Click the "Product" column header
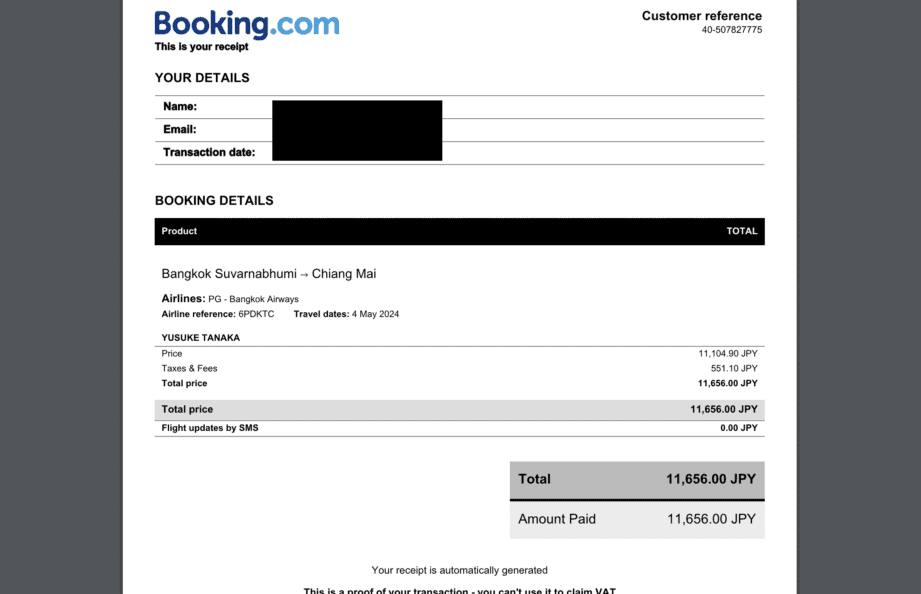This screenshot has height=594, width=921. 179,231
